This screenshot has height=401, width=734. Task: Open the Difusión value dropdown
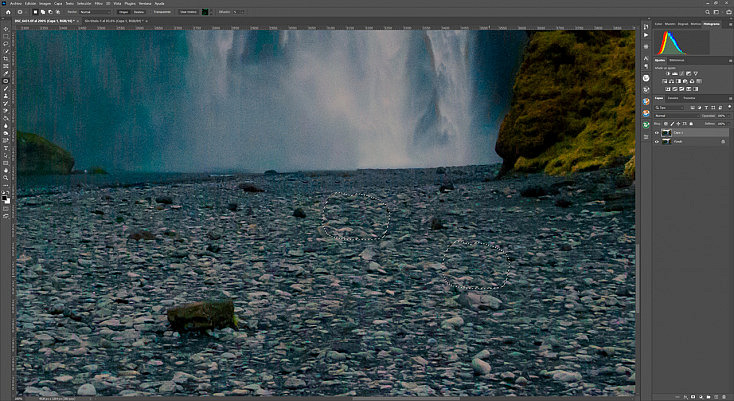pyautogui.click(x=240, y=12)
